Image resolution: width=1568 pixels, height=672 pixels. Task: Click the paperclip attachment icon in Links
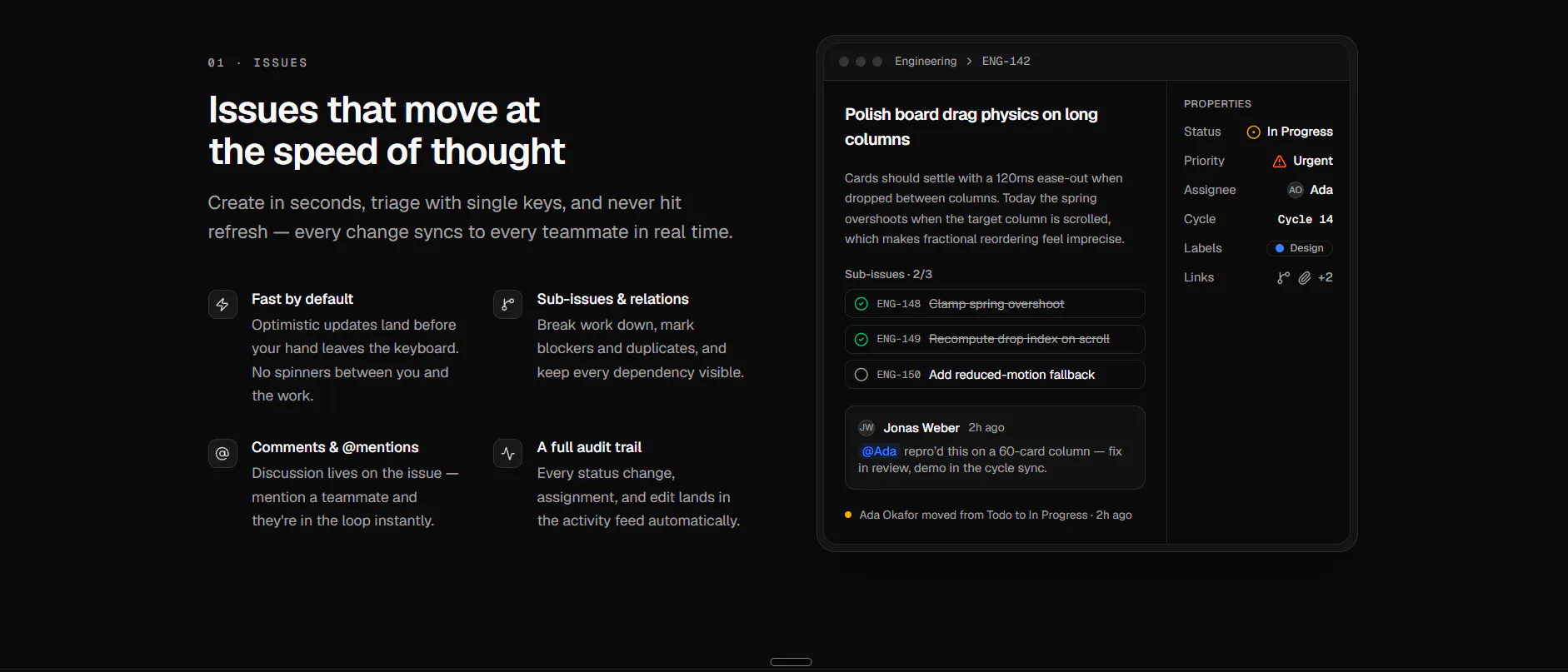coord(1305,278)
